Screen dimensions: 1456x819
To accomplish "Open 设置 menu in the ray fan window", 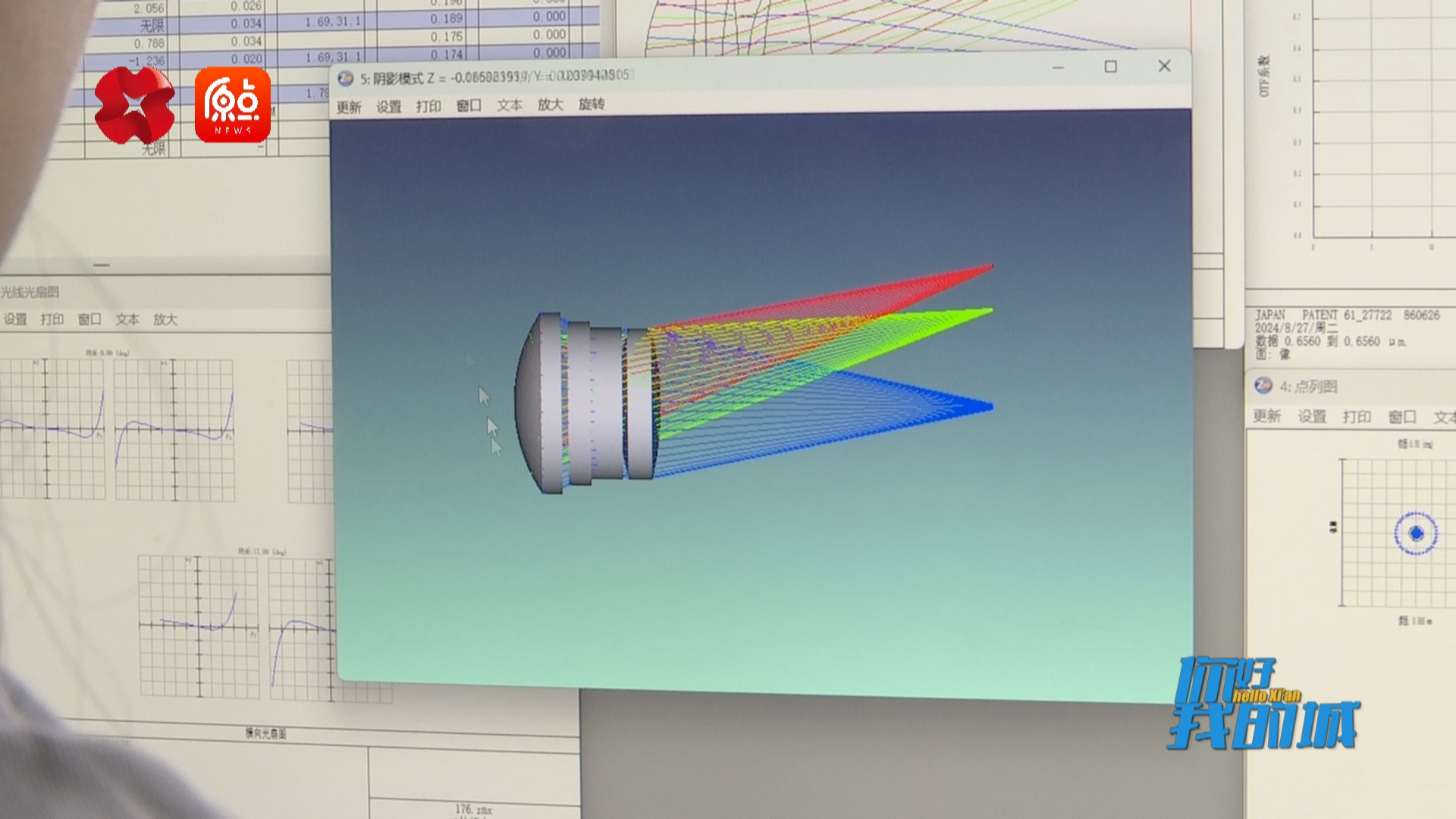I will (15, 319).
